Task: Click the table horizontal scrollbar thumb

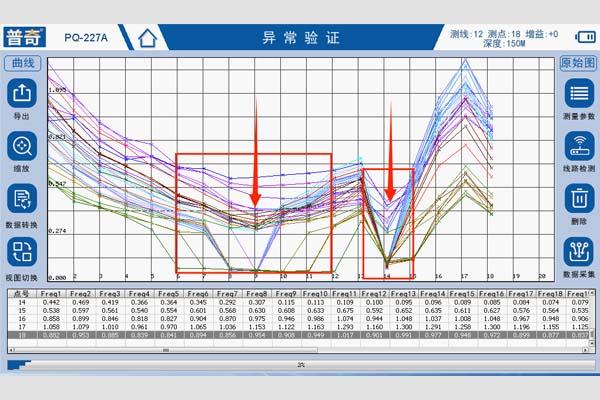Action: coord(166,350)
